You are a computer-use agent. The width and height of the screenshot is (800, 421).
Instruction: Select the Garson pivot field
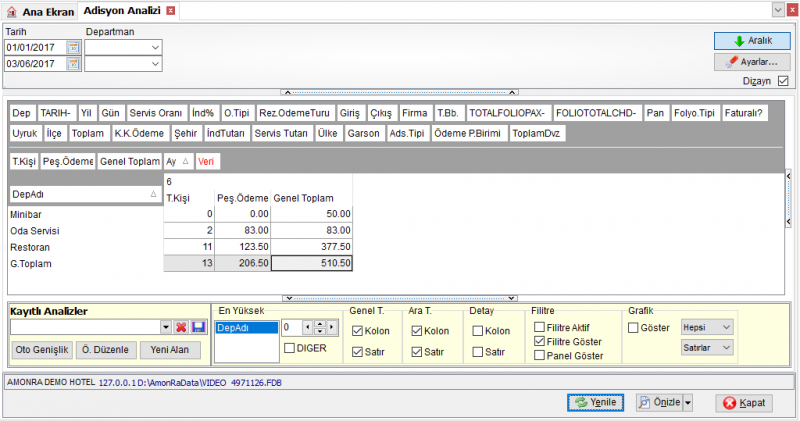363,133
